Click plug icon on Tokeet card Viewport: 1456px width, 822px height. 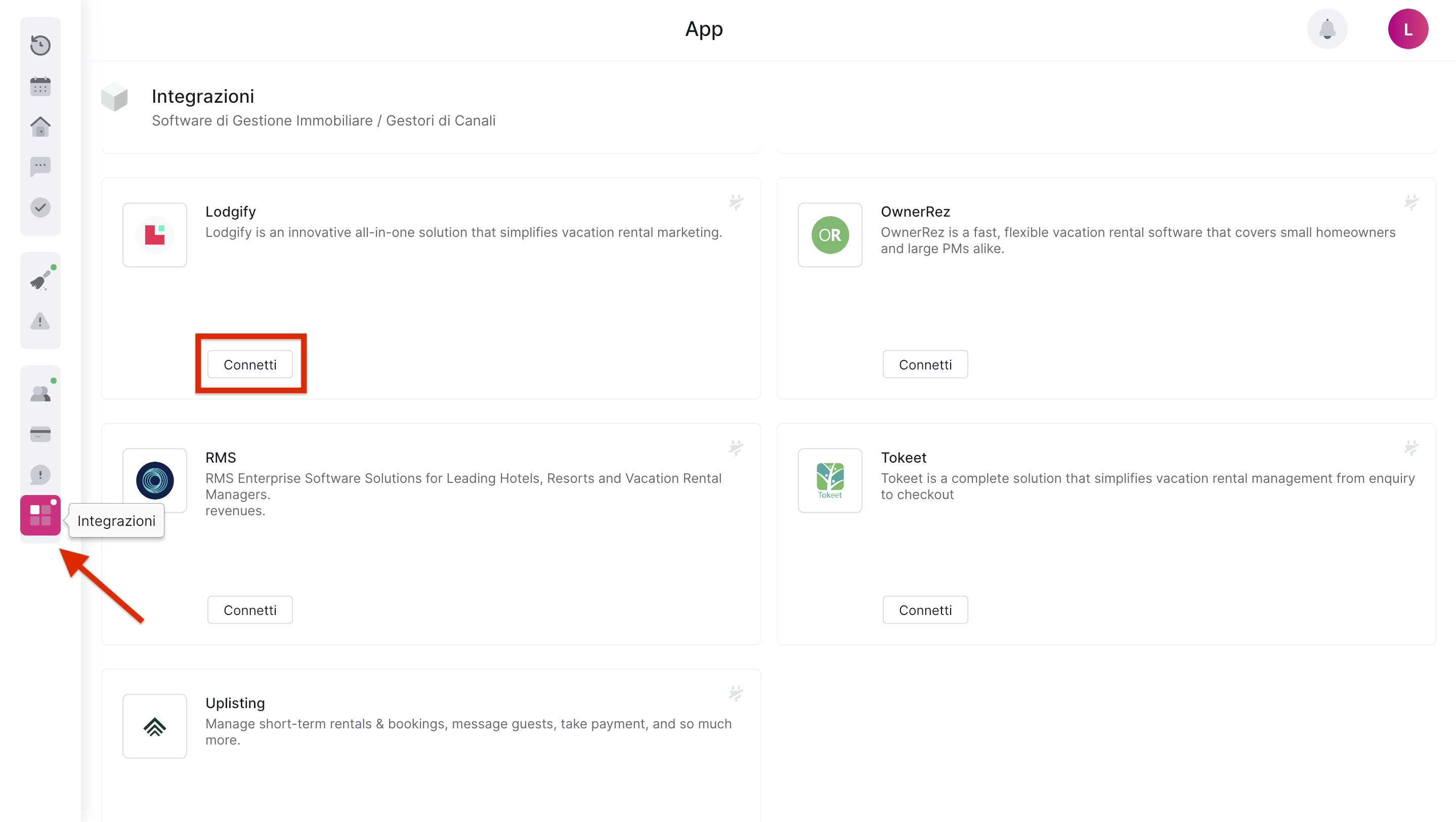pyautogui.click(x=1411, y=448)
